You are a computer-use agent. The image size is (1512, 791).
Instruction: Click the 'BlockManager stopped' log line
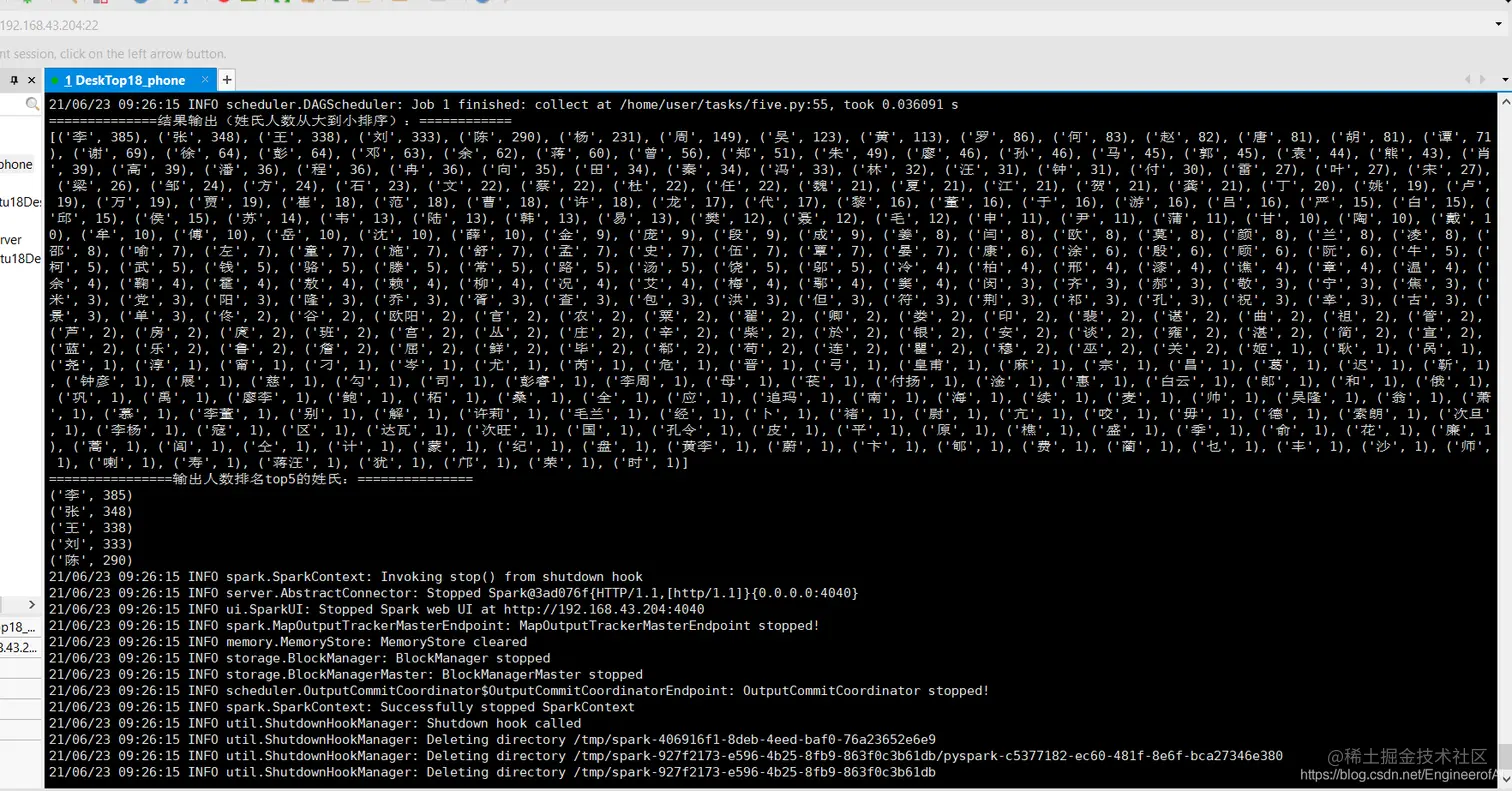(x=299, y=658)
